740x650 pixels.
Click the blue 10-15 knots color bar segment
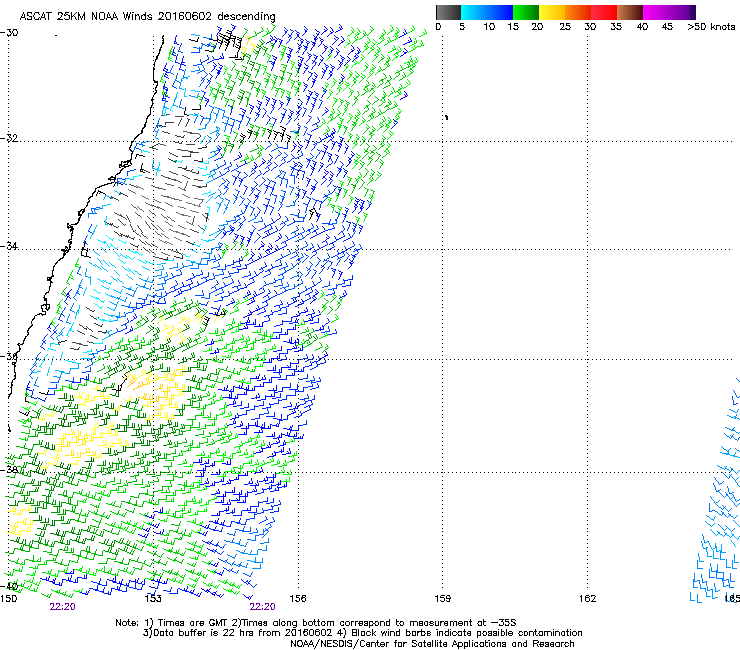500,12
